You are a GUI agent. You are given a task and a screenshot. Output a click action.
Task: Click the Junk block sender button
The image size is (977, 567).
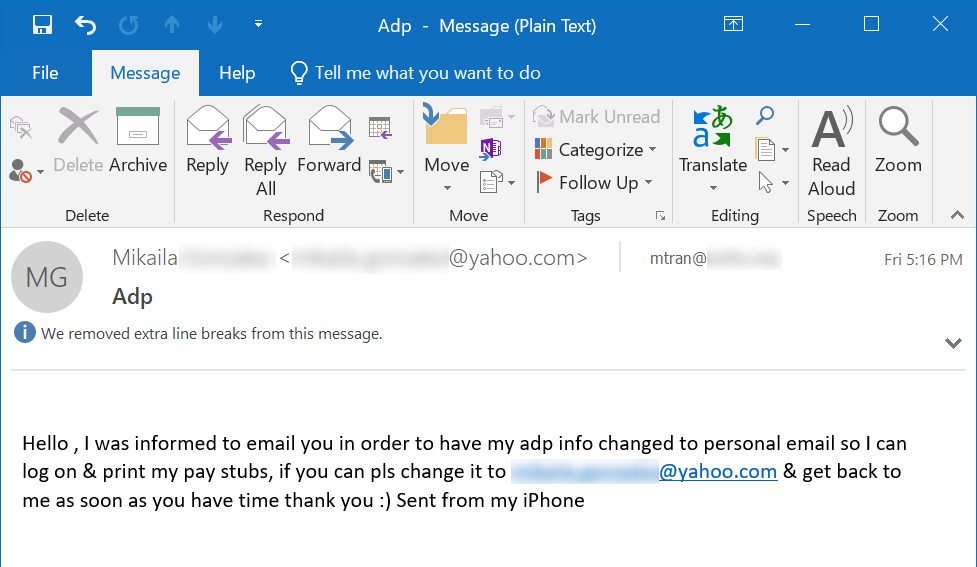(x=22, y=172)
